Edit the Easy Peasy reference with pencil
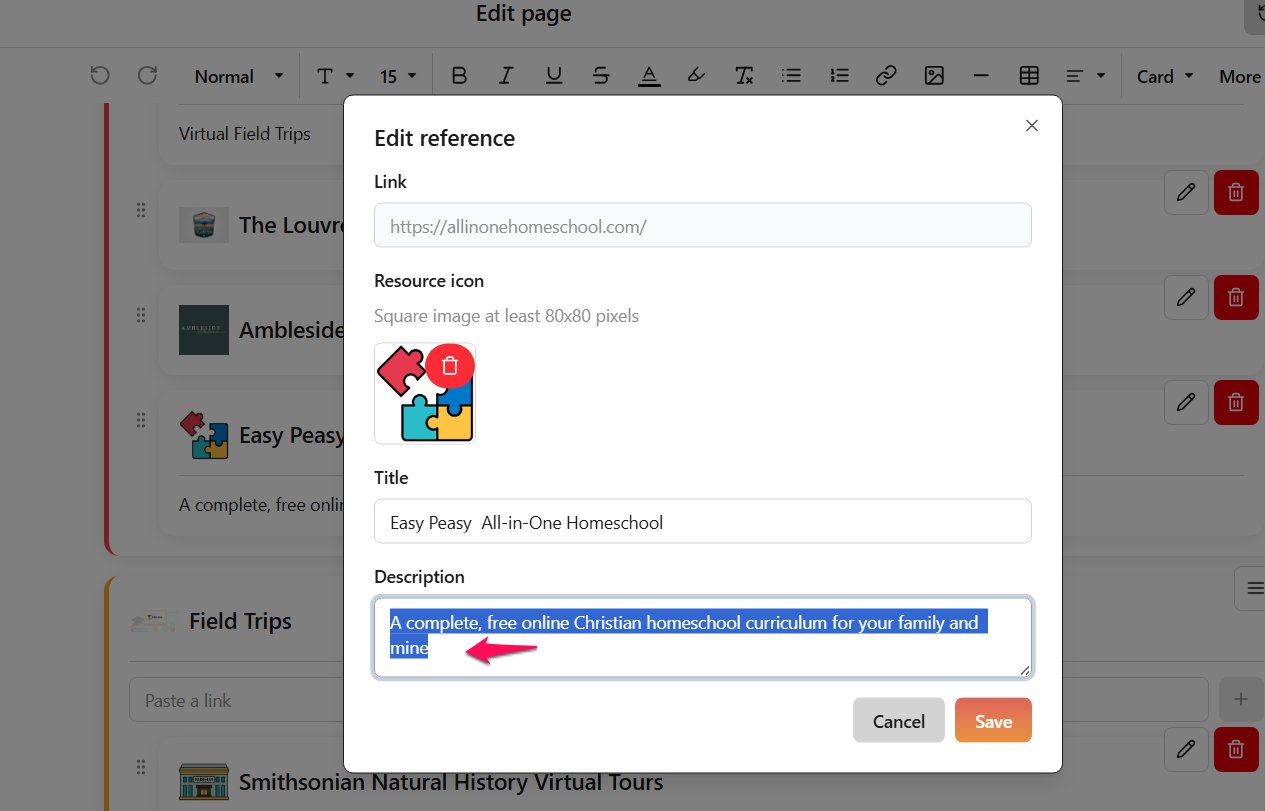The width and height of the screenshot is (1265, 811). [x=1186, y=402]
